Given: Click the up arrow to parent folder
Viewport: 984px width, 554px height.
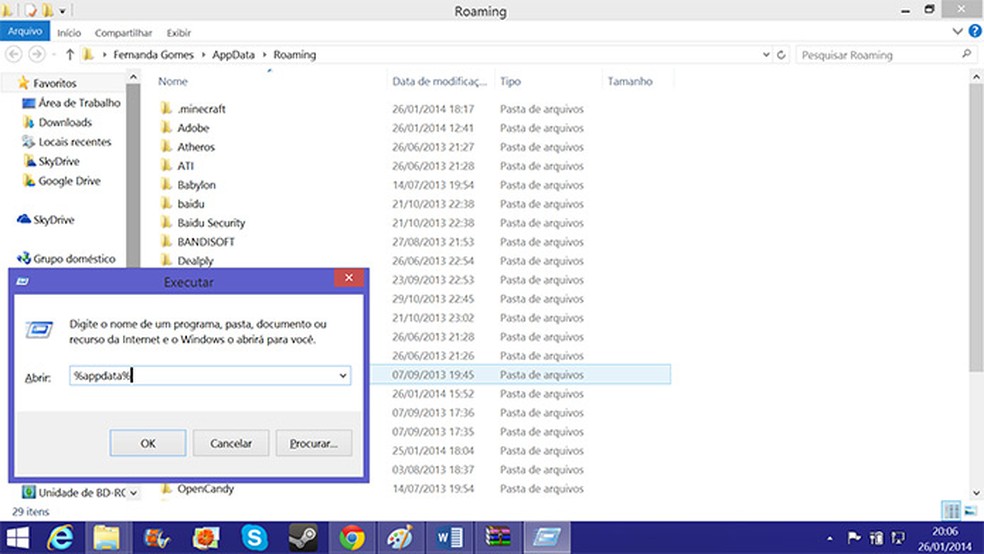Looking at the screenshot, I should click(x=70, y=55).
